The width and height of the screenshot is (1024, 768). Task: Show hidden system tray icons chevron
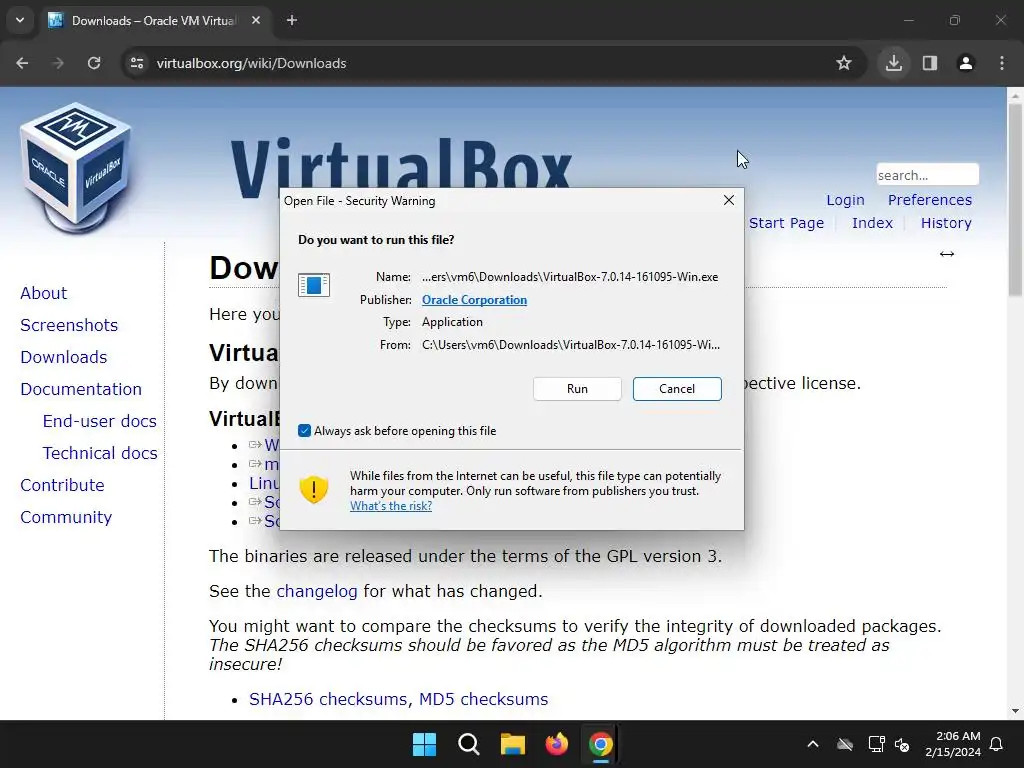coord(813,744)
